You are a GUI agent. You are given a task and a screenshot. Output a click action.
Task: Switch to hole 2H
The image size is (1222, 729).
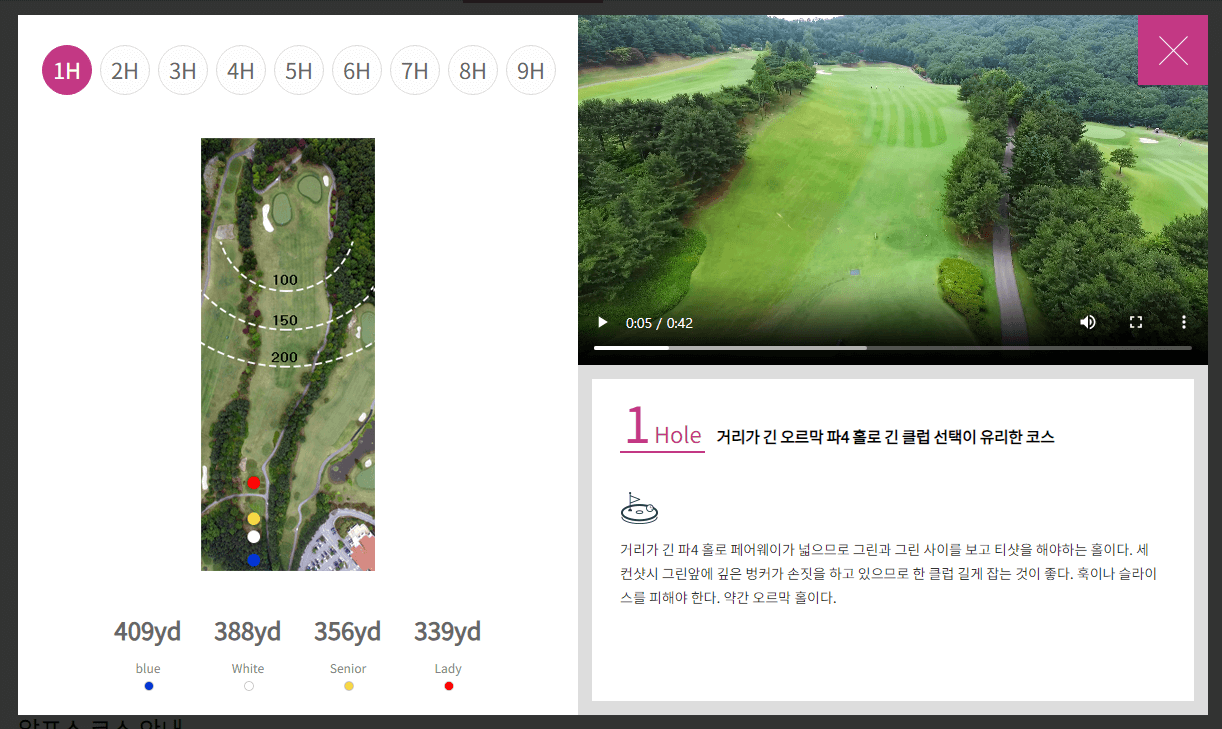(x=125, y=70)
